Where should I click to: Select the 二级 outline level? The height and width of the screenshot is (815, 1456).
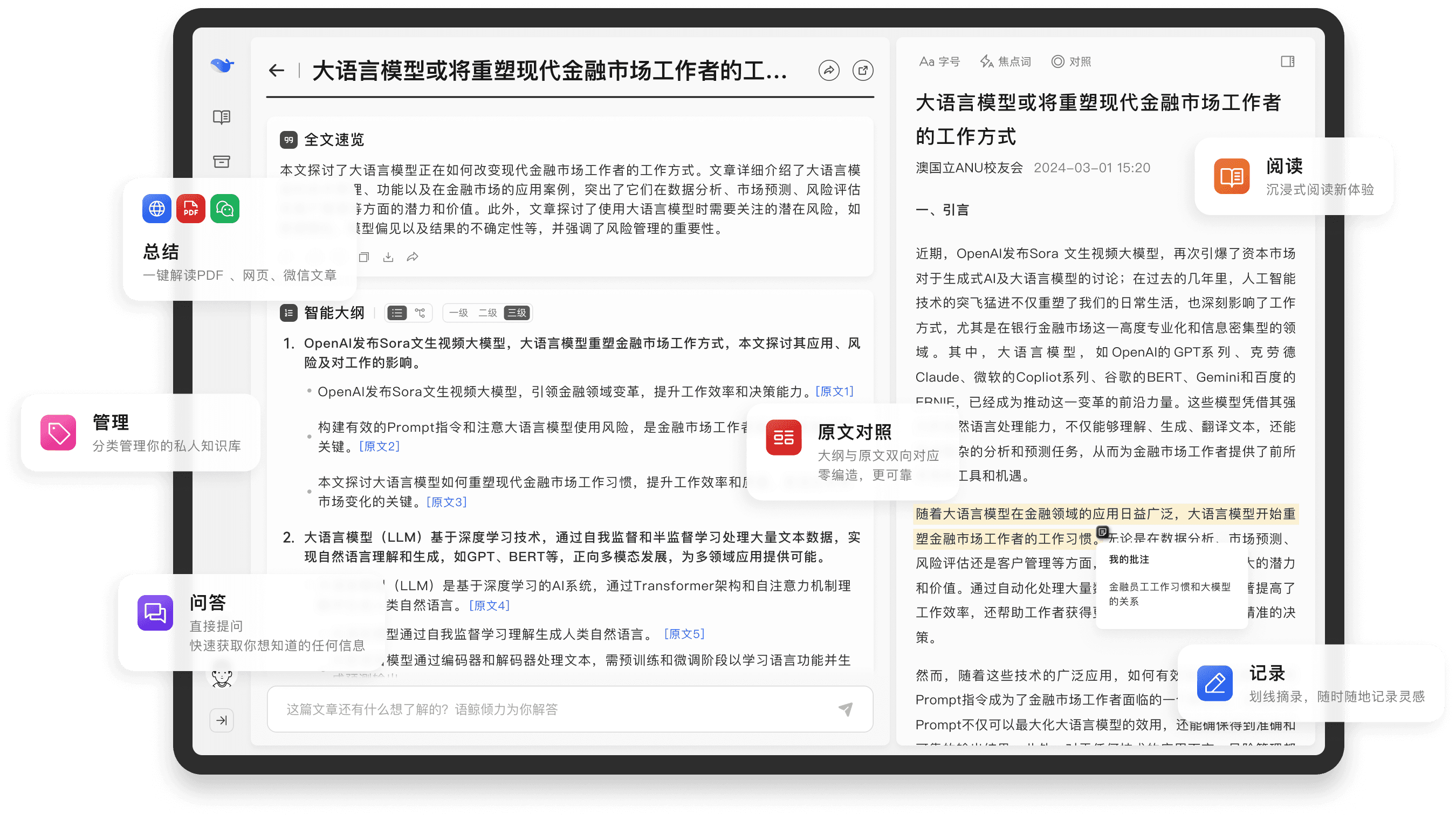[487, 313]
